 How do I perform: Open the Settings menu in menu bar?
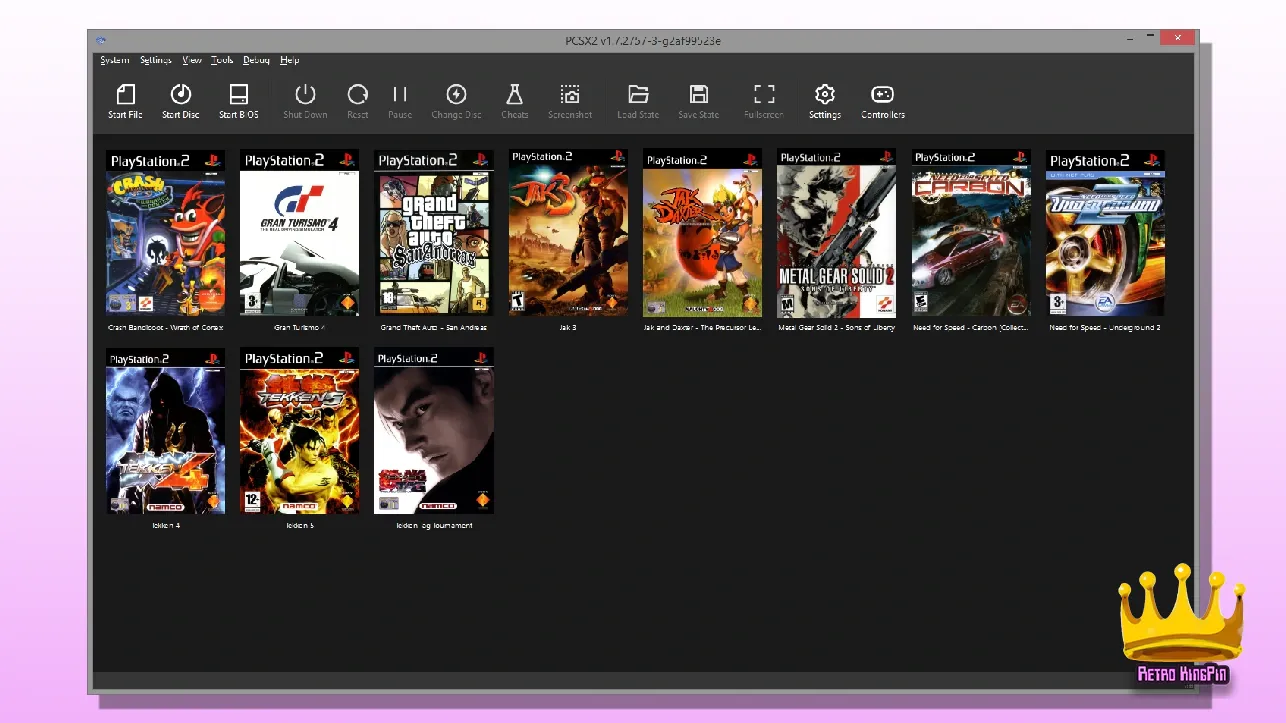156,60
